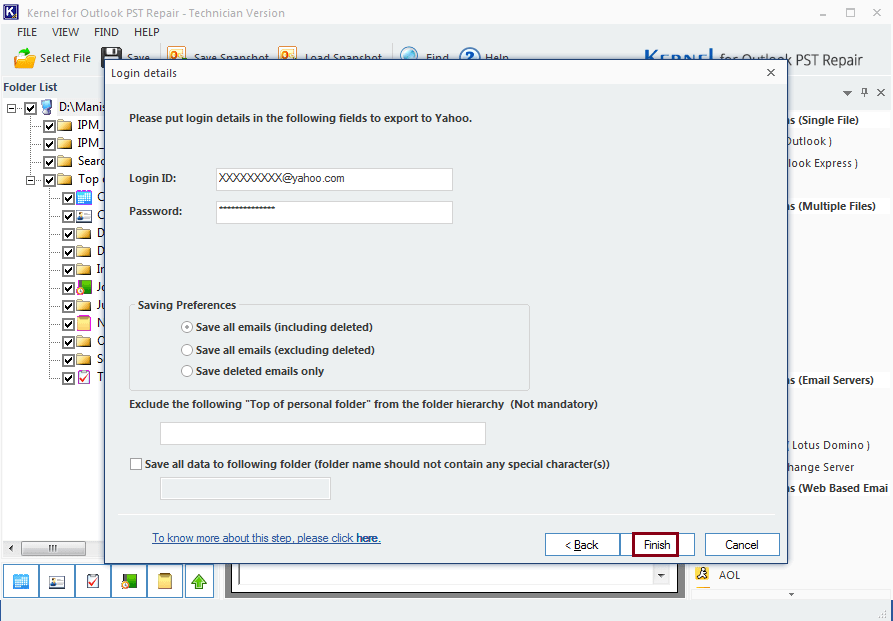This screenshot has height=621, width=893.
Task: Click the question mark Help toolbar icon
Action: point(469,55)
